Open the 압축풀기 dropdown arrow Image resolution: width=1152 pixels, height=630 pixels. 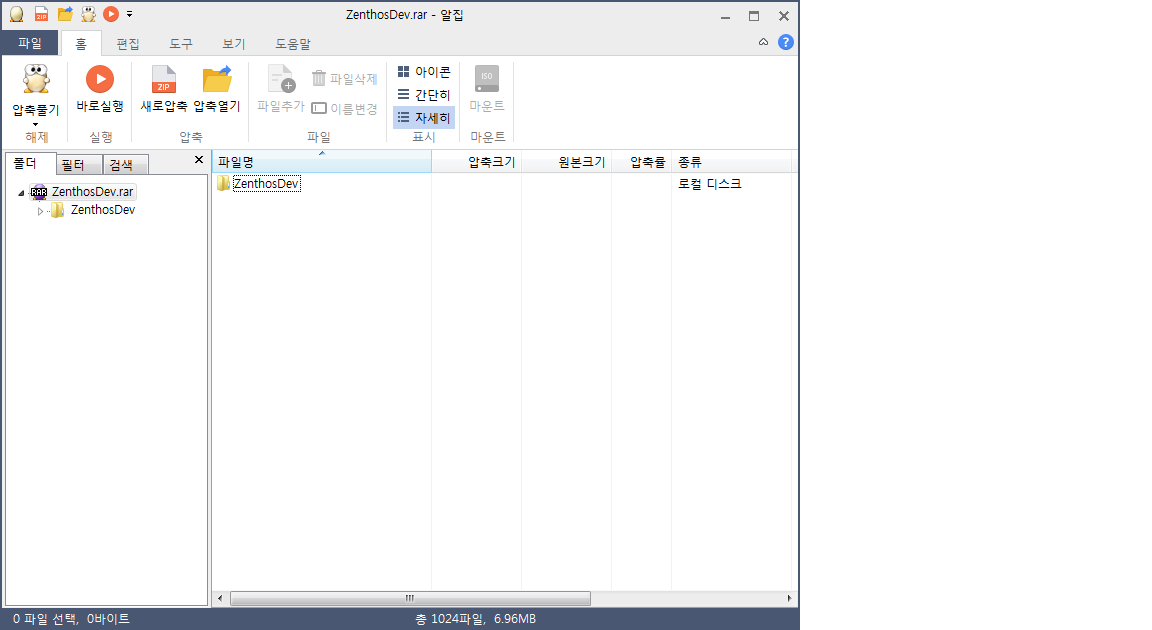35,125
